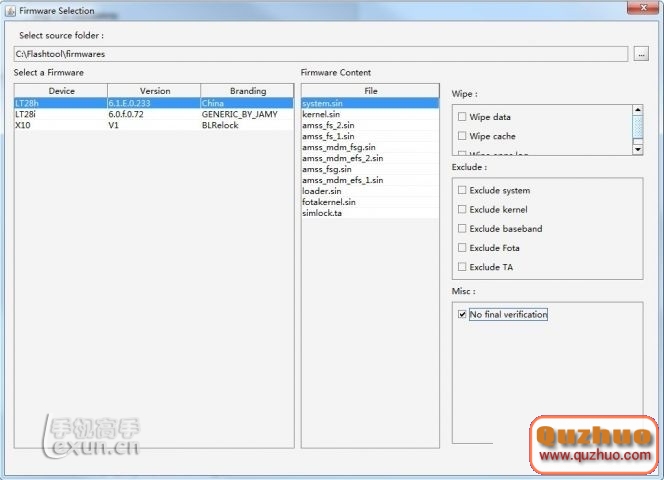Edit the source folder path field
664x480 pixels.
tap(321, 54)
